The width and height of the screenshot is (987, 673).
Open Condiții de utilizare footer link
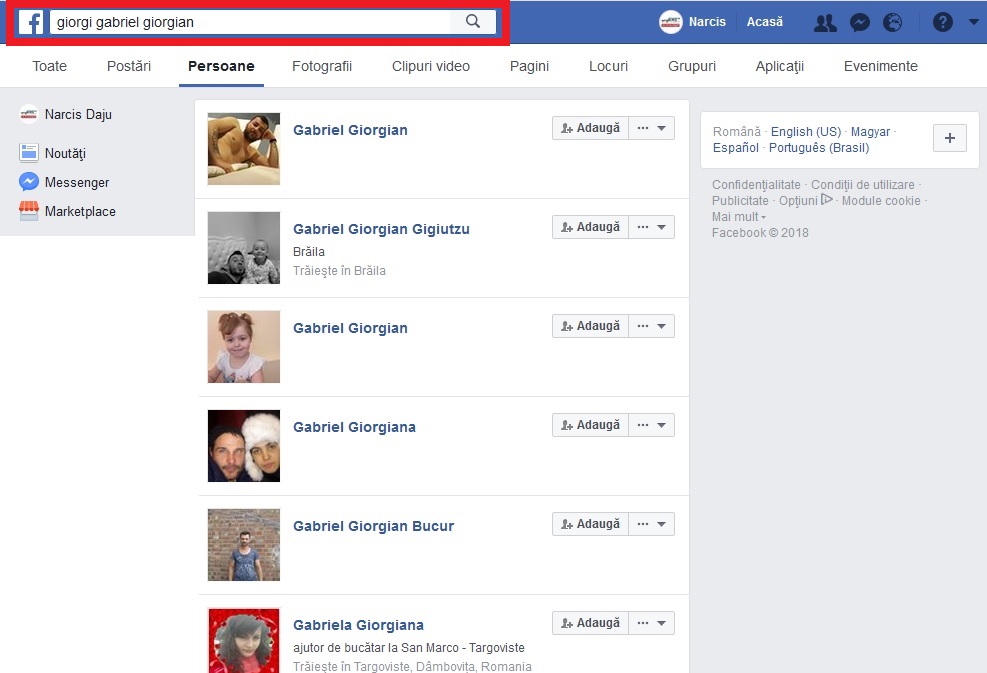tap(862, 184)
